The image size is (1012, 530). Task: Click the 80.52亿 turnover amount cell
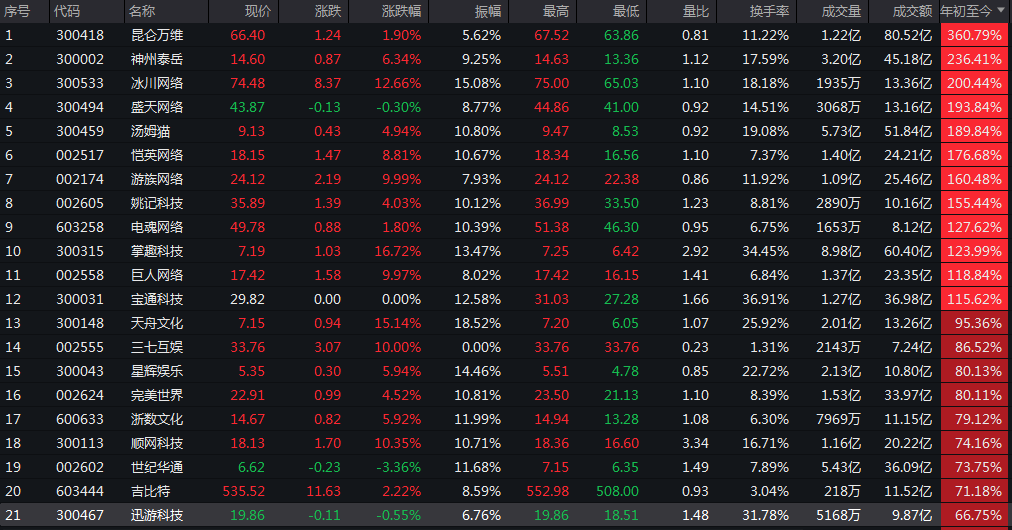(x=908, y=35)
